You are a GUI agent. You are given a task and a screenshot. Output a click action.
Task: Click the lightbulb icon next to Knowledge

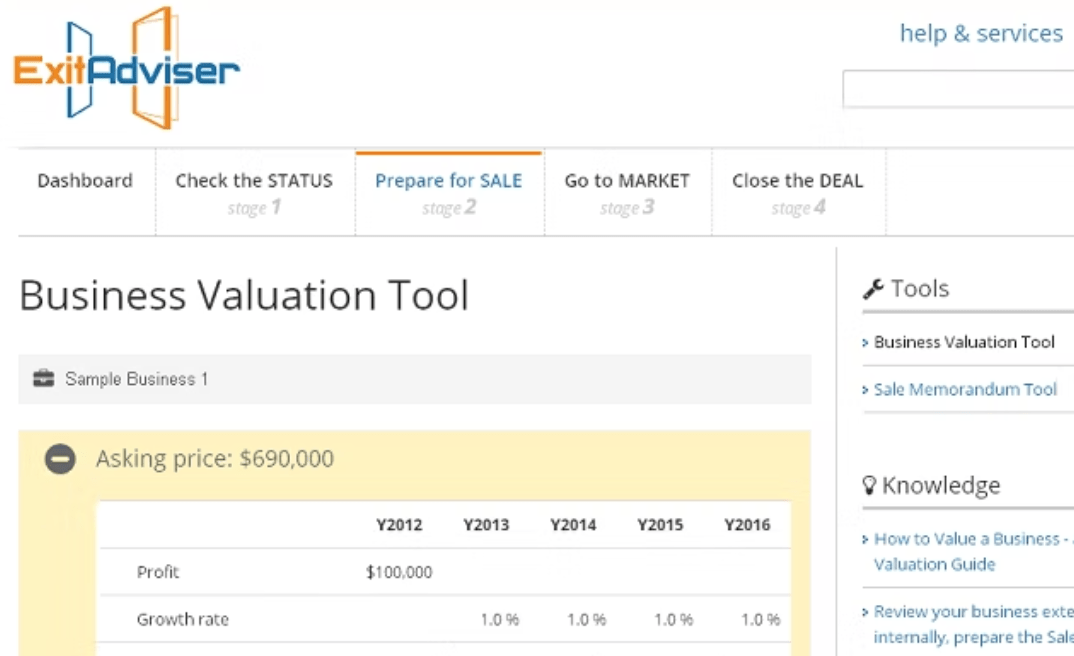click(869, 486)
